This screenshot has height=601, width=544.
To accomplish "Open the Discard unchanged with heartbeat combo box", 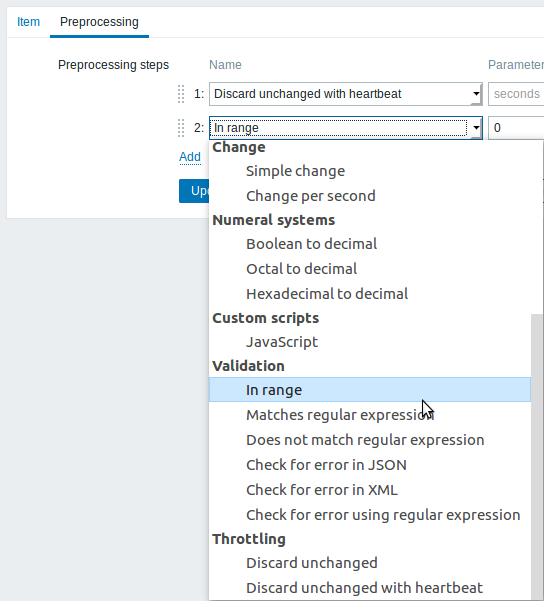I will [345, 94].
